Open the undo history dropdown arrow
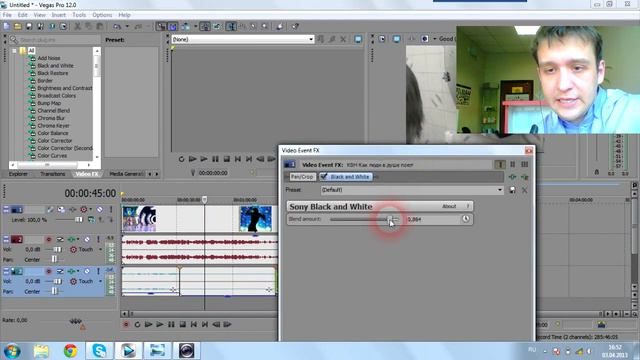 pos(127,26)
